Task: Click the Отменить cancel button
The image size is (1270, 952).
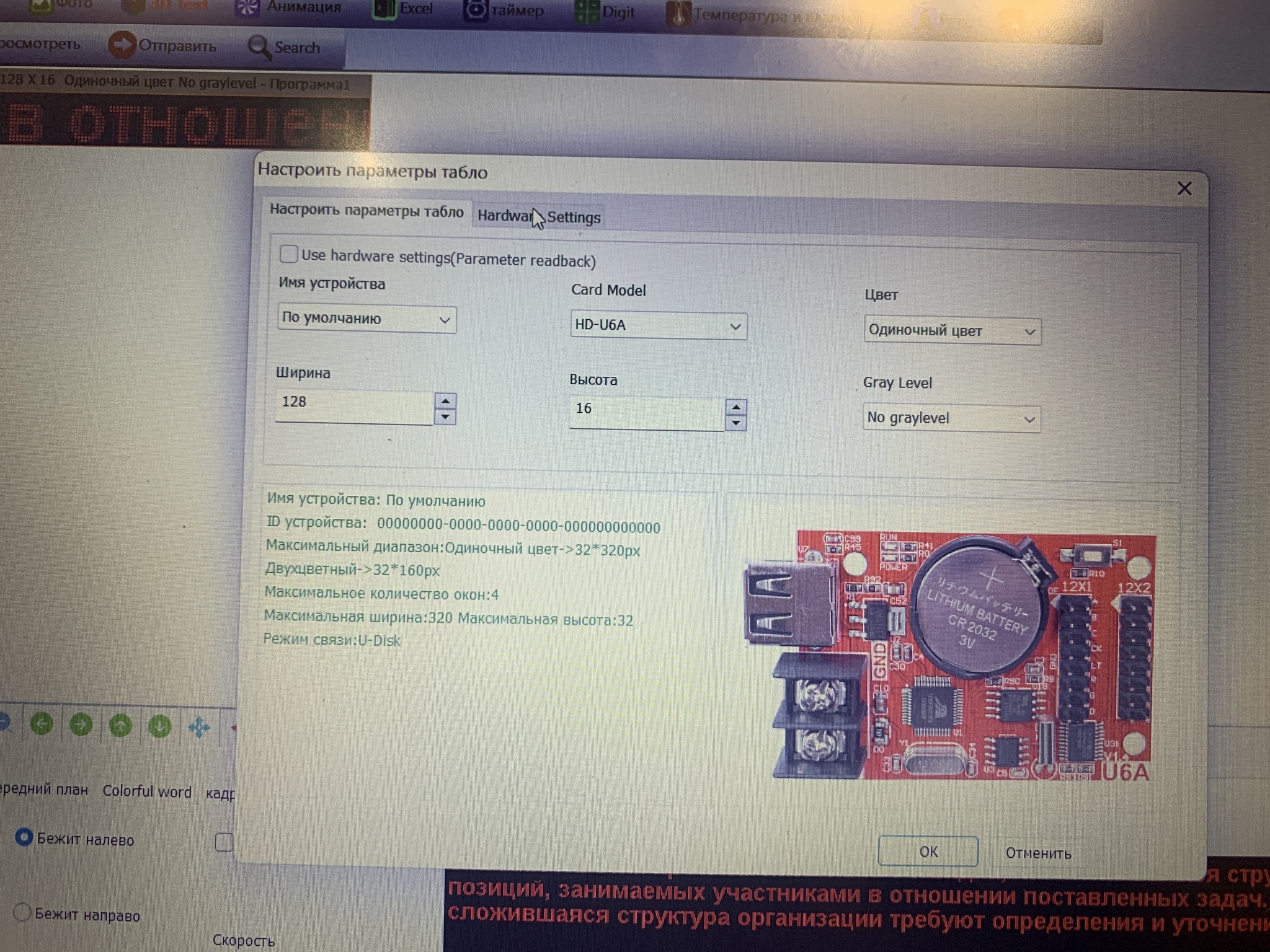Action: tap(1037, 853)
